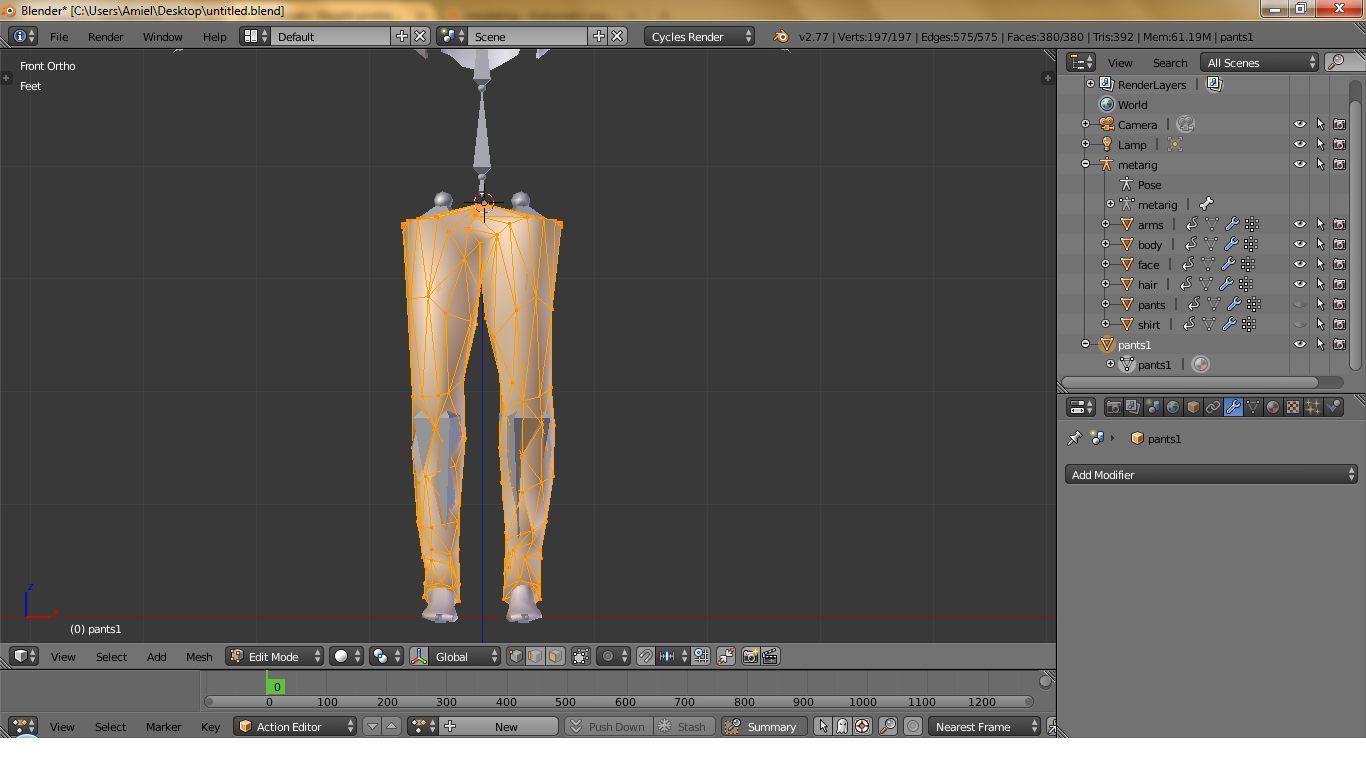Click the OpenGL render animation clapper icon

tap(770, 656)
